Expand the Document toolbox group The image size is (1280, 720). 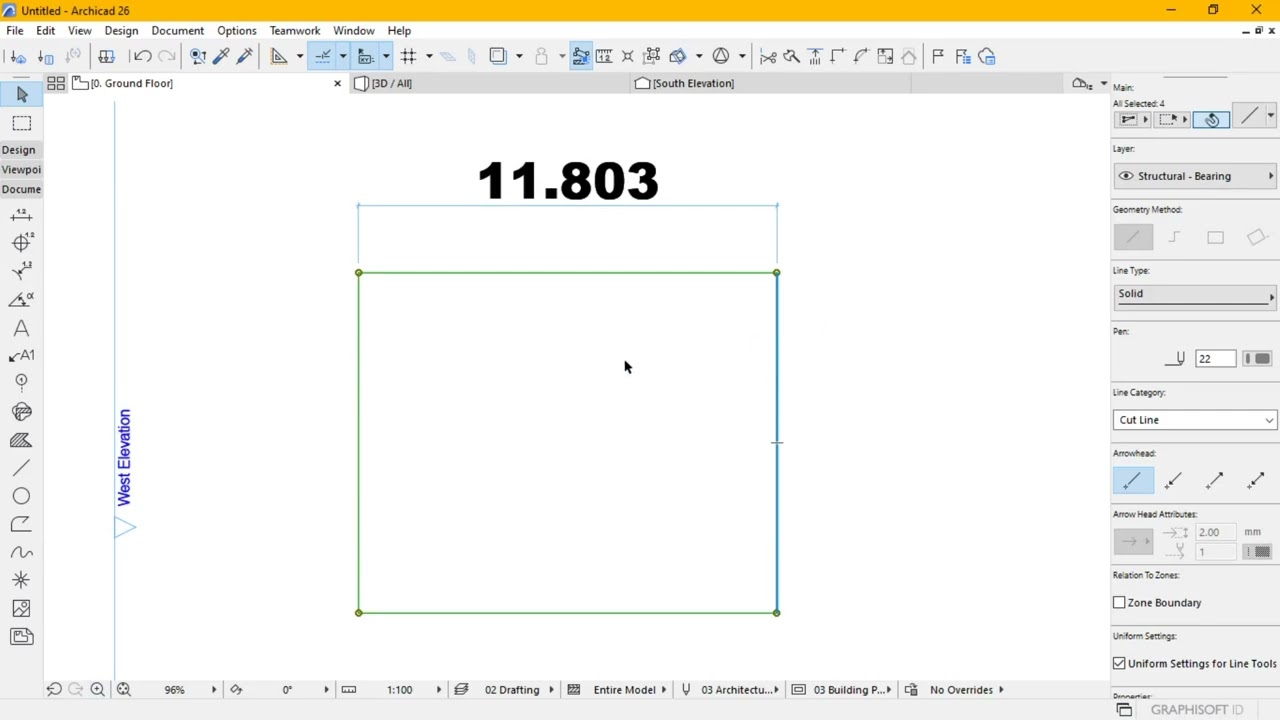pyautogui.click(x=20, y=189)
